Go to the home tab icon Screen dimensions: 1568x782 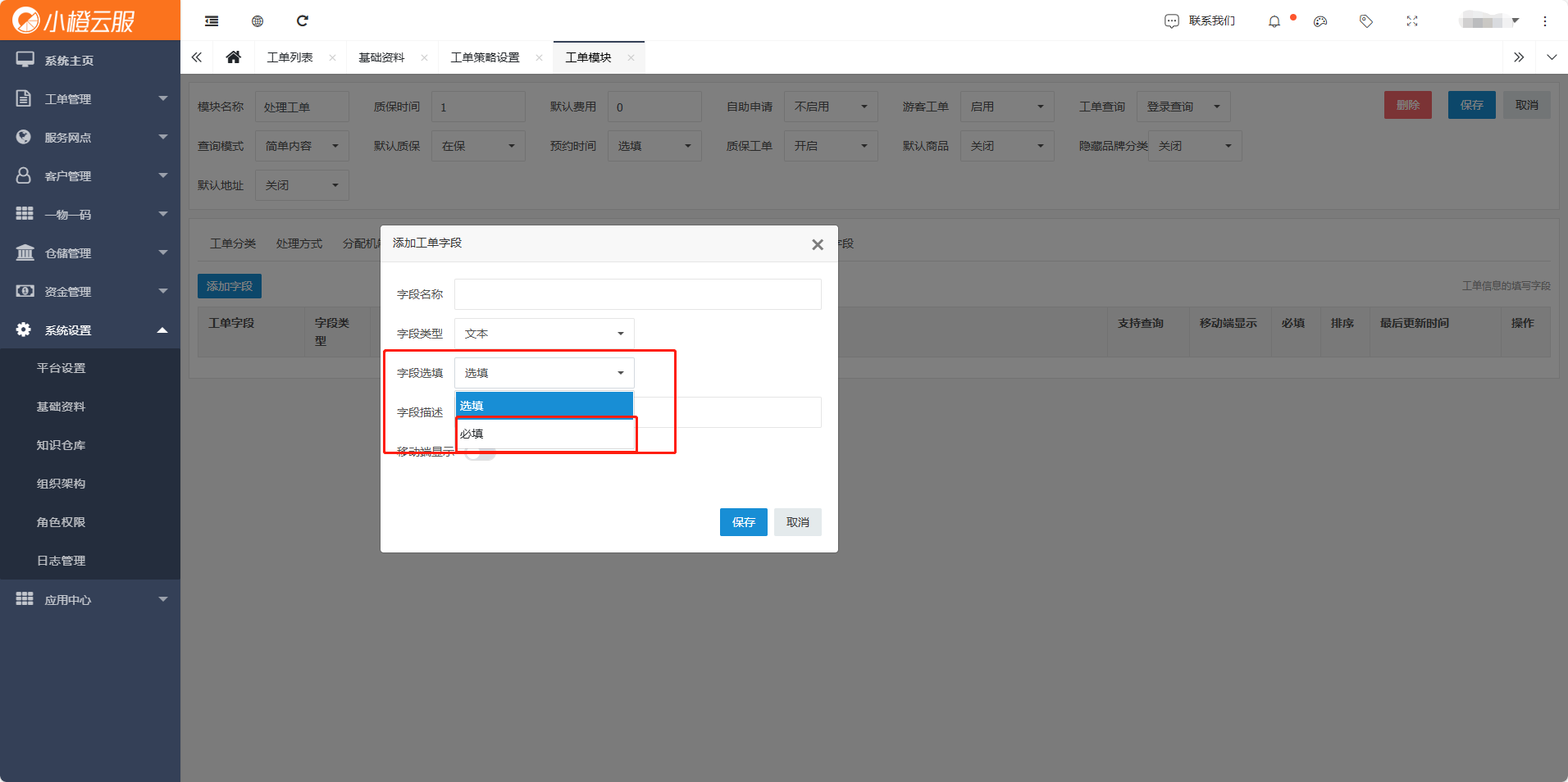pos(234,57)
